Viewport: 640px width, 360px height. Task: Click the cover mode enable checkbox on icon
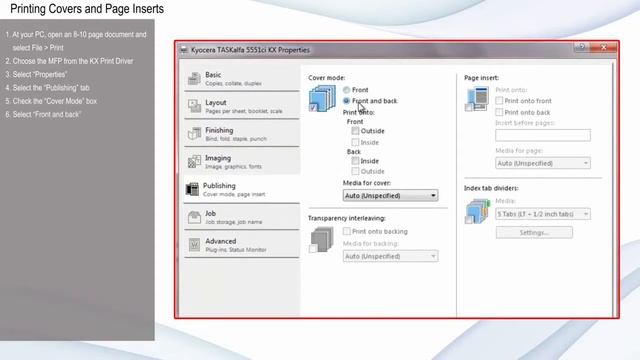point(313,108)
